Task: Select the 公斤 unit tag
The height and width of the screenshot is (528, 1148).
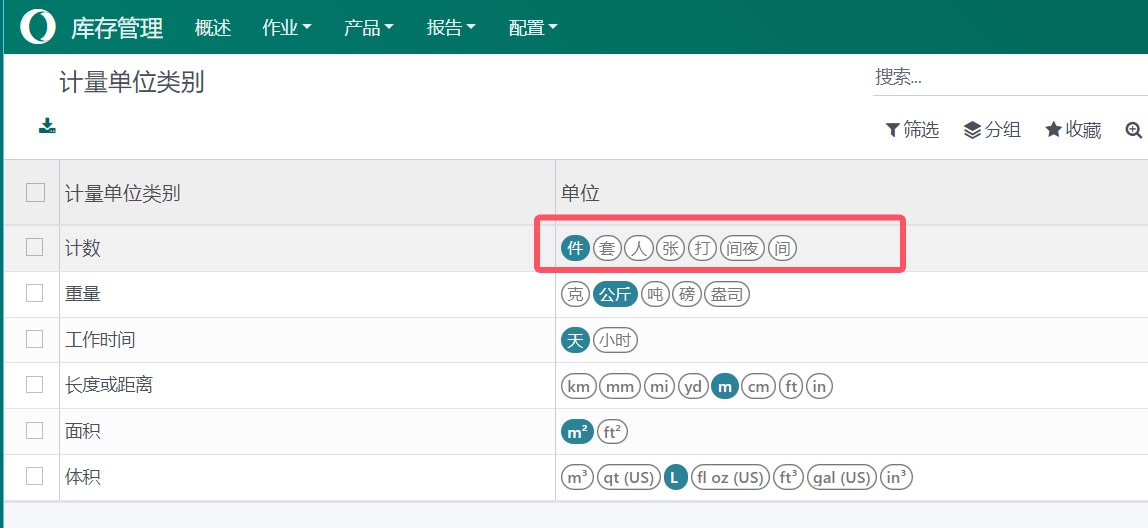Action: 615,295
